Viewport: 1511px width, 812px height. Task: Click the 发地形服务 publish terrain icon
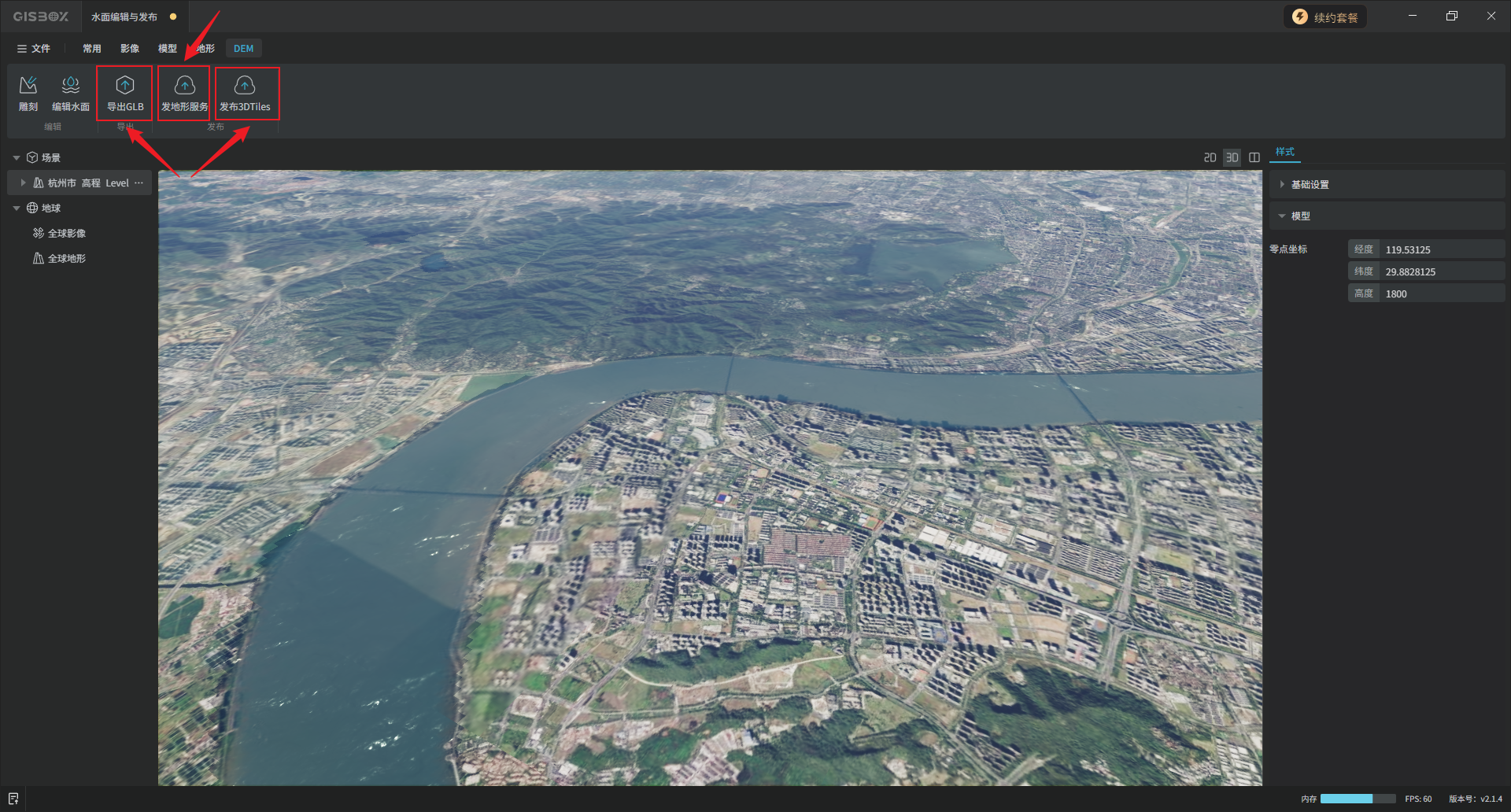tap(184, 93)
